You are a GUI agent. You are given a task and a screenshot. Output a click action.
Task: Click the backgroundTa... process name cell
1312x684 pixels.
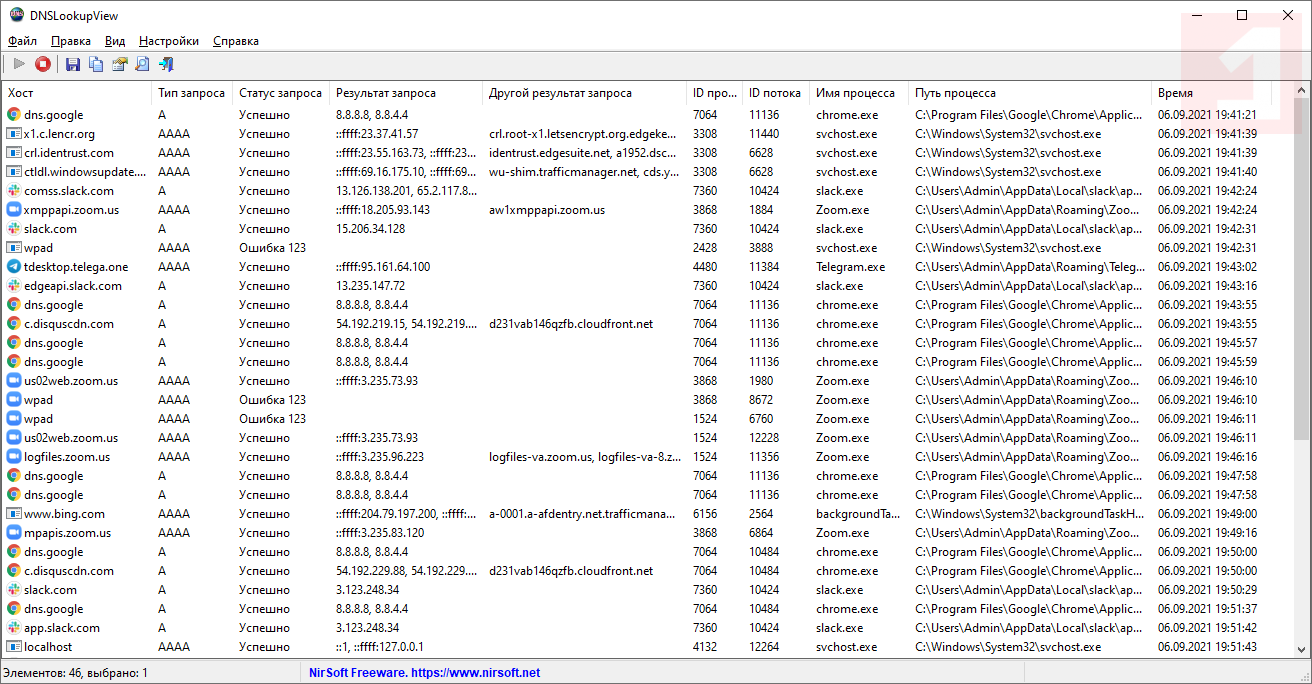pyautogui.click(x=859, y=514)
